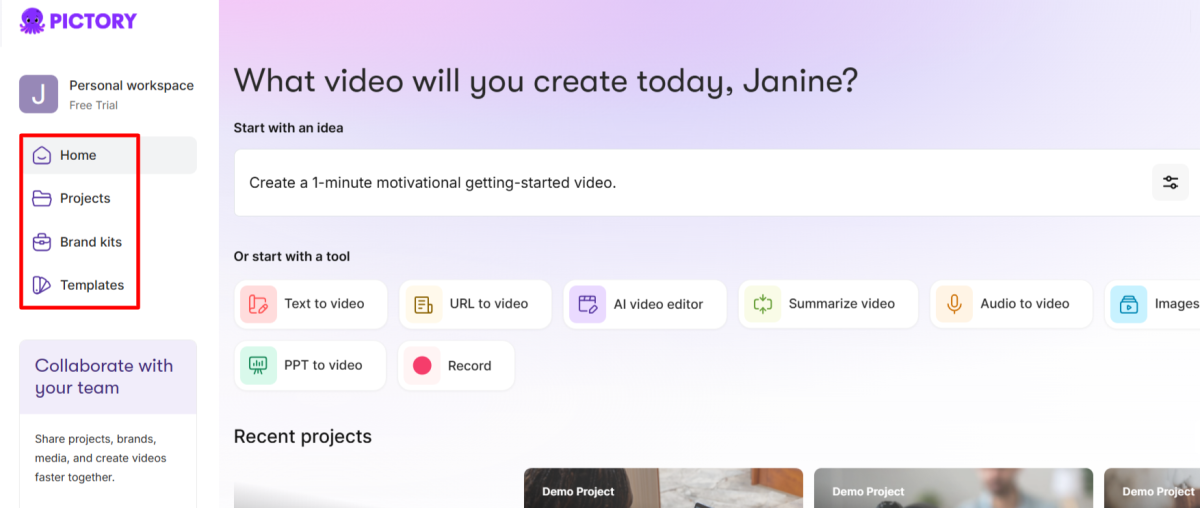
Task: Click the Text to video icon
Action: click(x=258, y=304)
